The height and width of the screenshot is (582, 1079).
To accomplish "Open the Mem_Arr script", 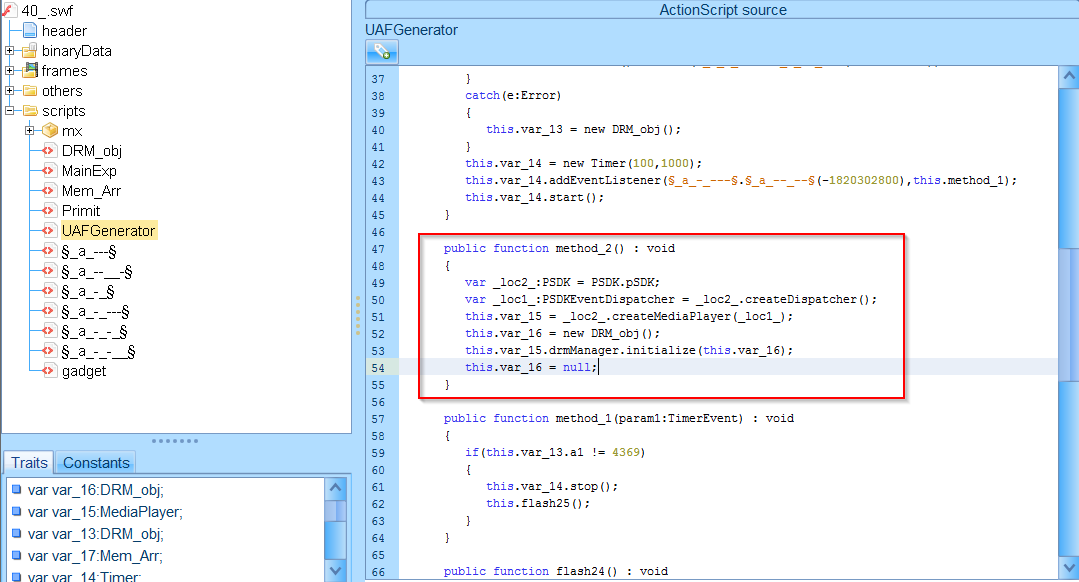I will 91,191.
